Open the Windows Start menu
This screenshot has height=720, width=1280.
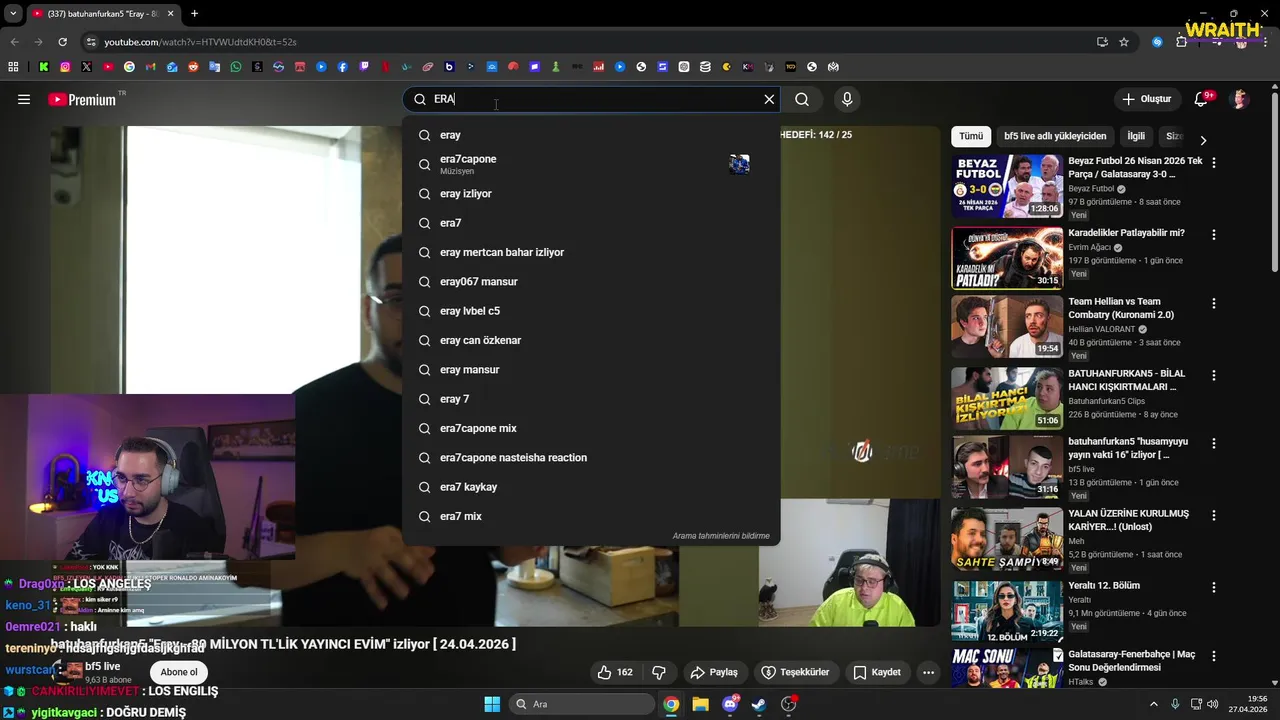492,704
